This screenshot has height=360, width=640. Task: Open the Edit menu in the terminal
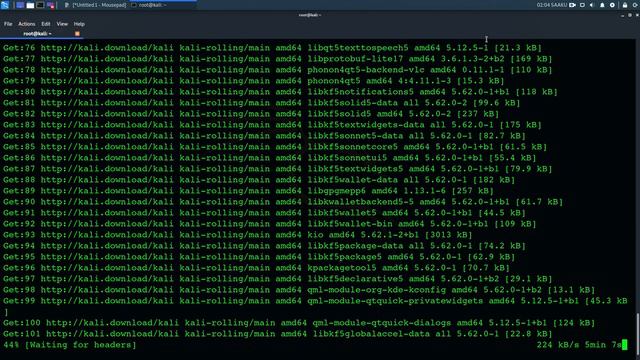coord(46,24)
